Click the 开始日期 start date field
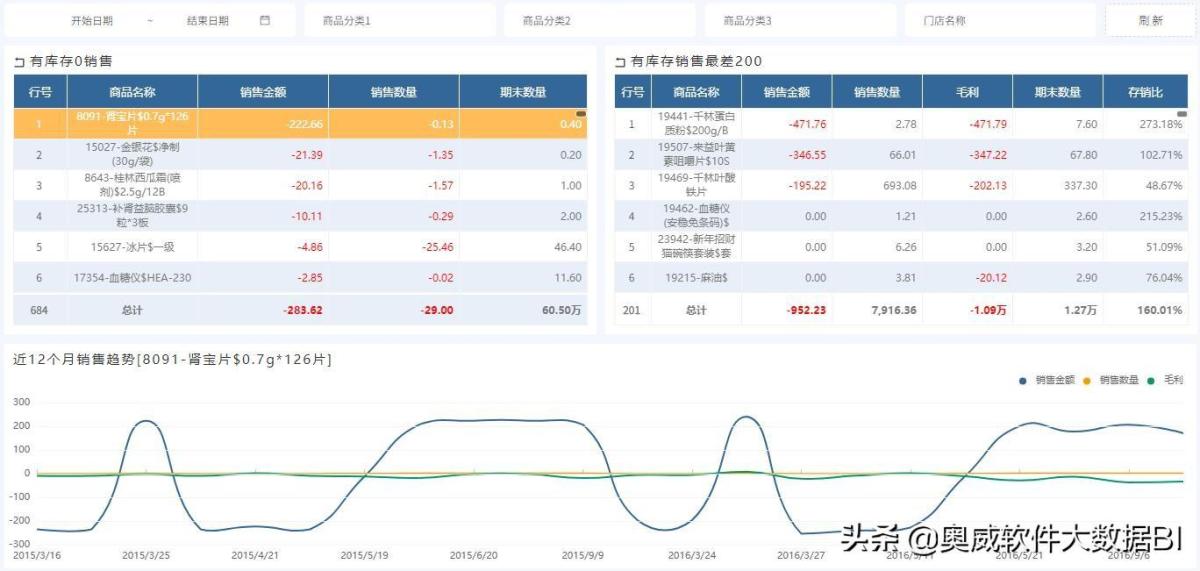The image size is (1200, 571). pyautogui.click(x=92, y=20)
